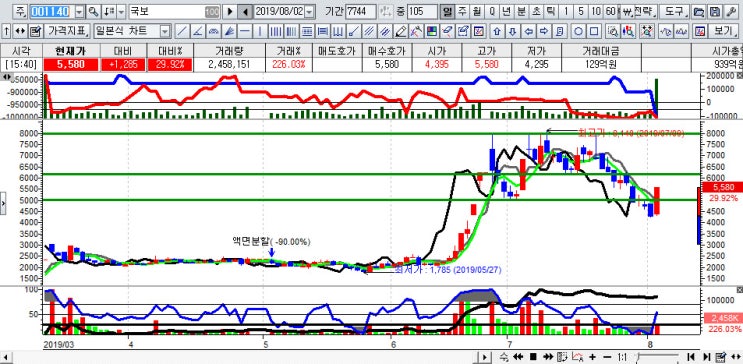This screenshot has width=743, height=364.
Task: Expand the stock code dropdown arrow
Action: click(x=80, y=11)
